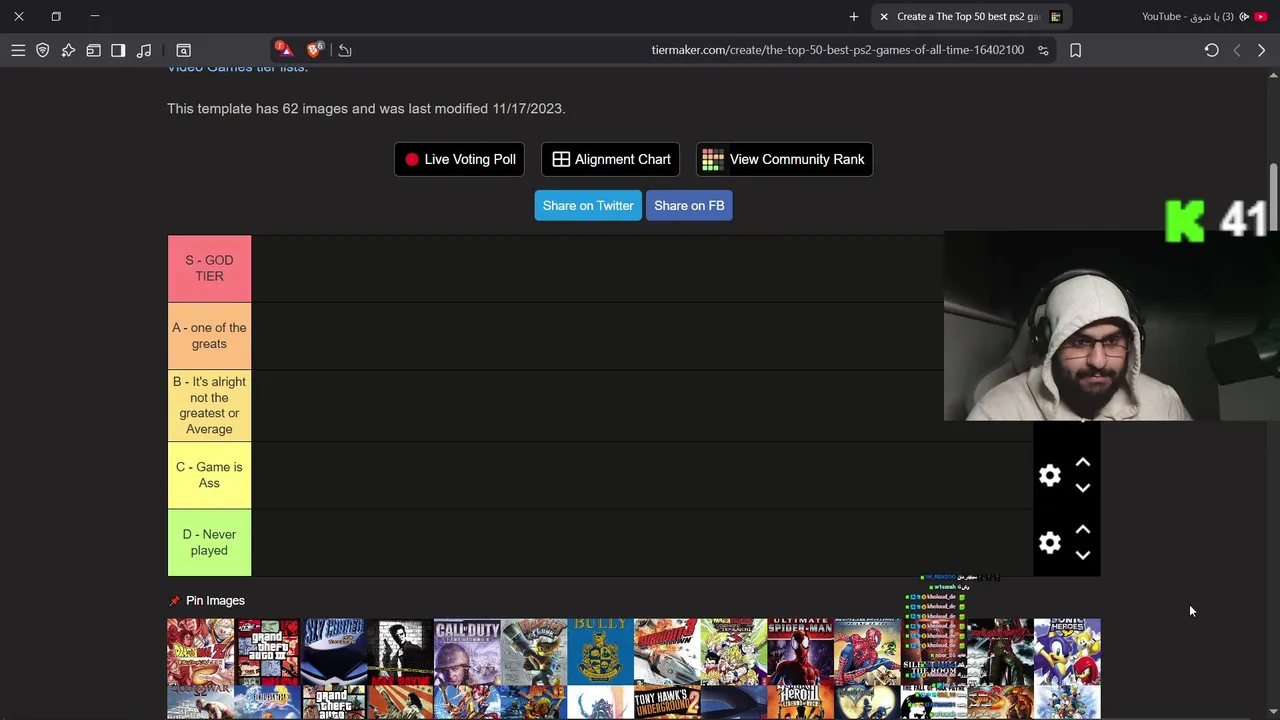Open the wallet icon in browser toolbar
The image size is (1280, 720).
tap(93, 50)
